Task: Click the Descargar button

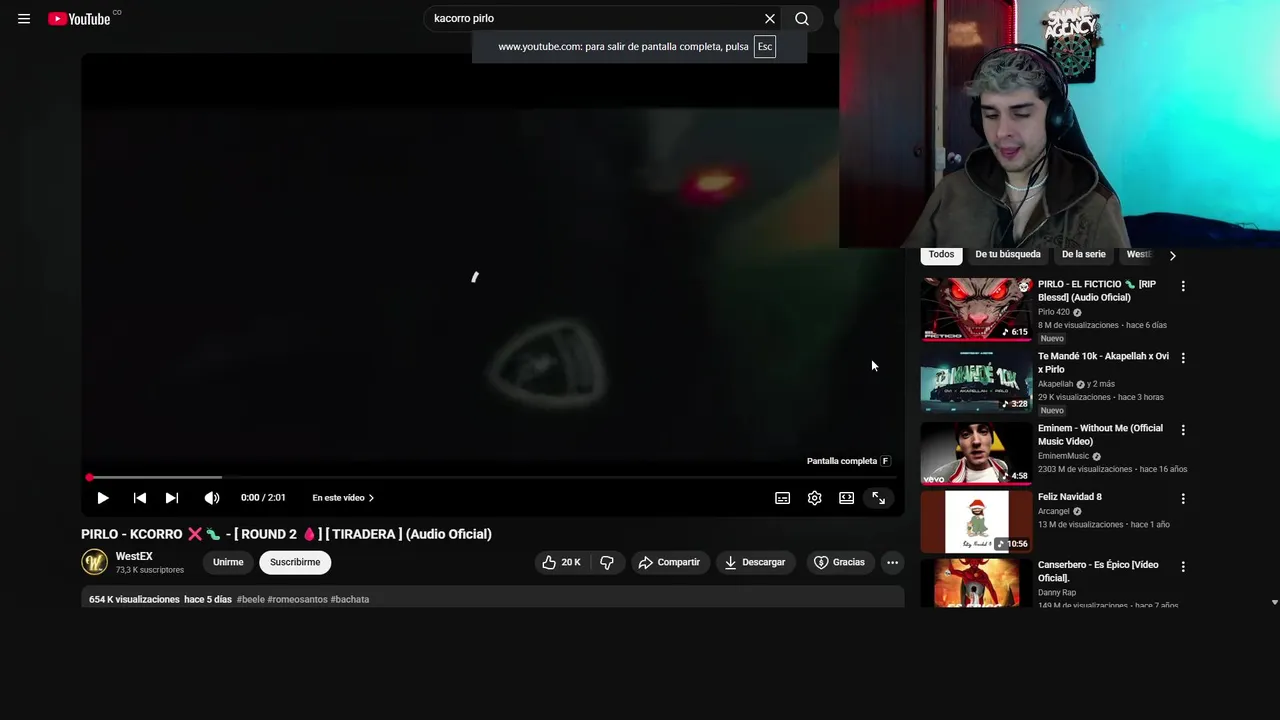Action: 755,562
